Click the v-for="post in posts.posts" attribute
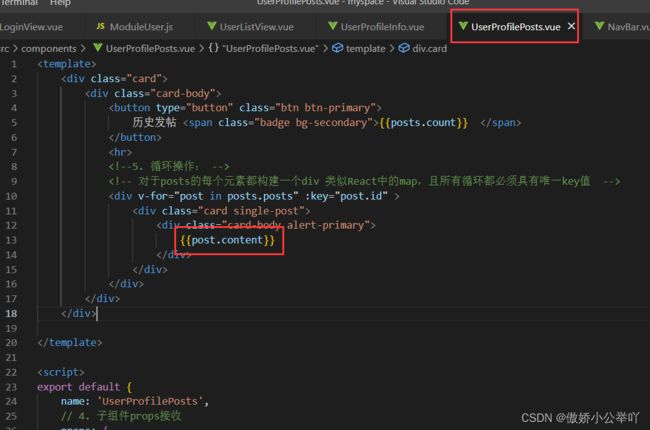Image resolution: width=650 pixels, height=430 pixels. [x=218, y=196]
